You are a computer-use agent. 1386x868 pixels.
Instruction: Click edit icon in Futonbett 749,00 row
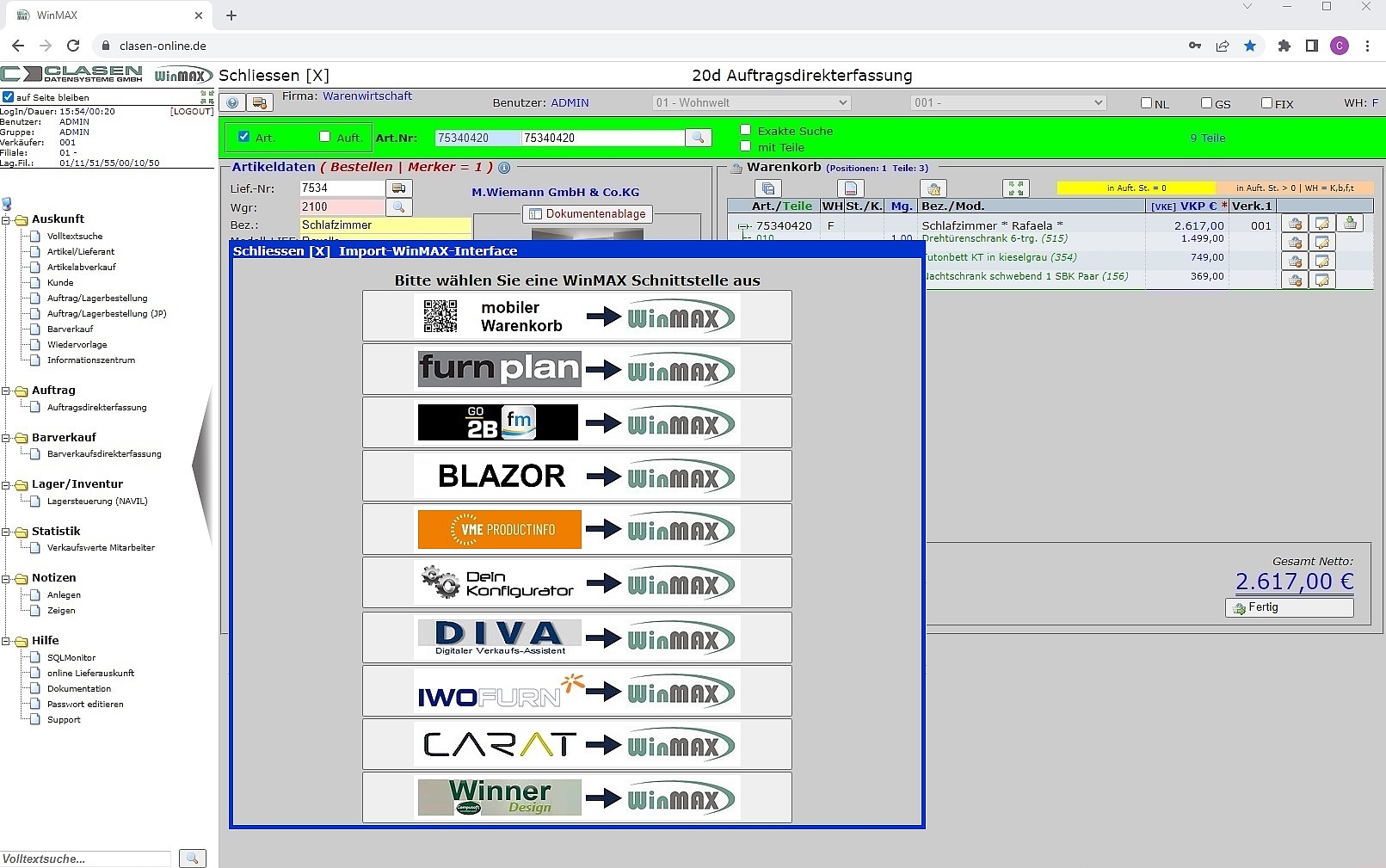click(x=1322, y=261)
